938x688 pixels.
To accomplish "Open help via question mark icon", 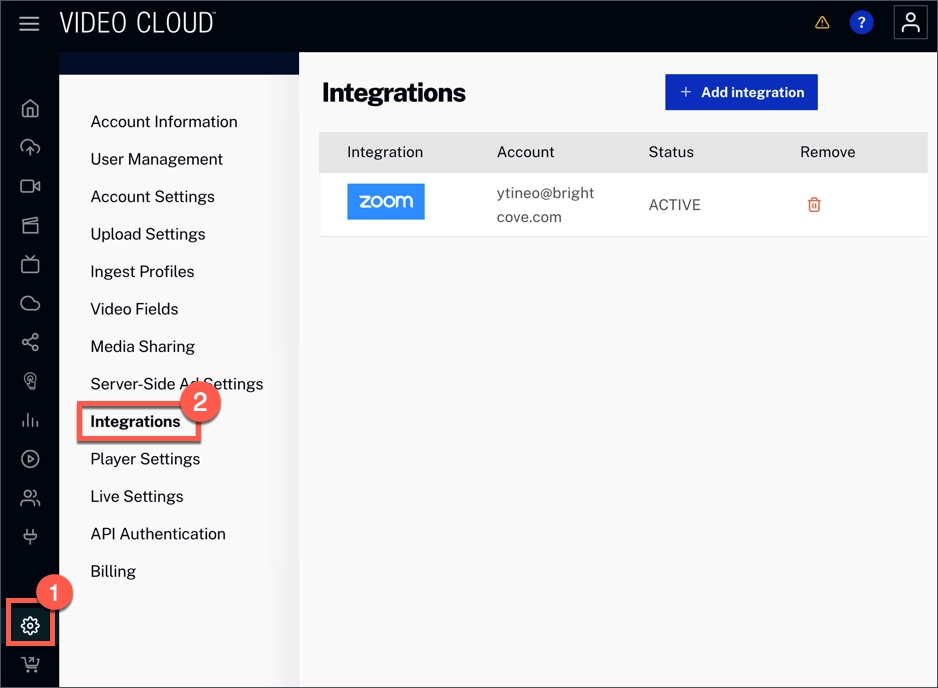I will [862, 21].
